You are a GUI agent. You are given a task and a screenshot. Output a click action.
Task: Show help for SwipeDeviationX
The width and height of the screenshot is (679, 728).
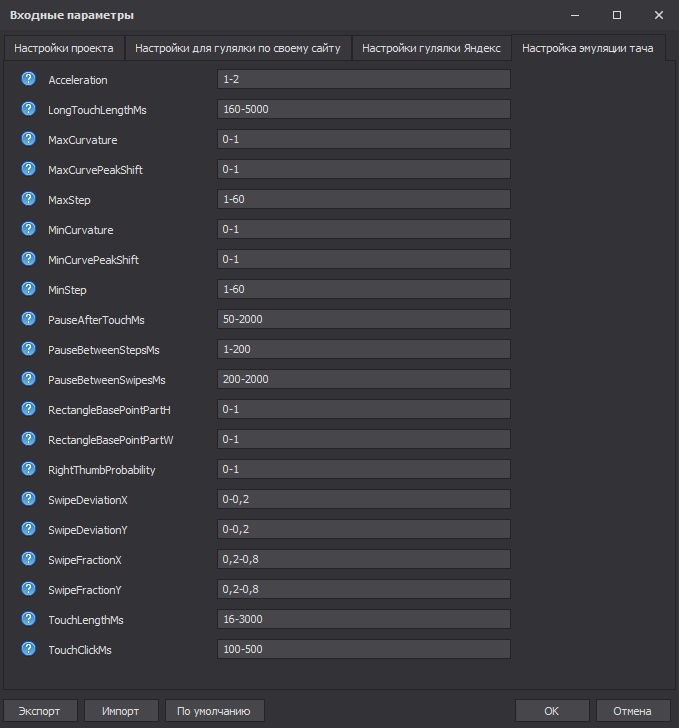click(x=28, y=499)
